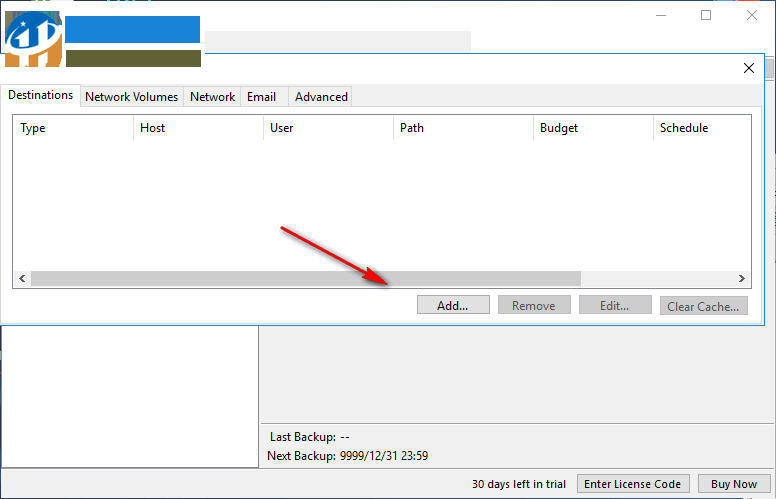
Task: Click the Clear Cache... button
Action: point(703,306)
